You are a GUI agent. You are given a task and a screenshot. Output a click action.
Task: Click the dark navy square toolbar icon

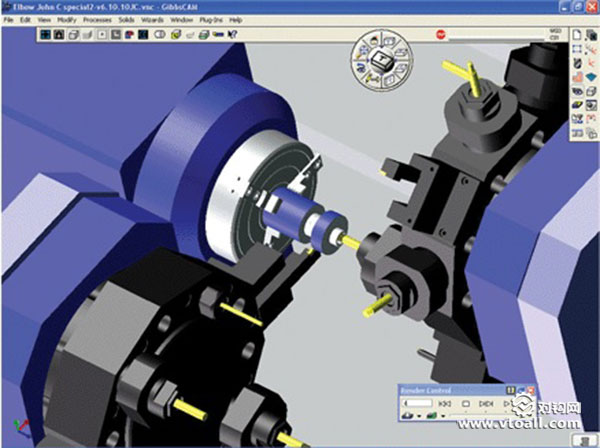click(x=143, y=35)
